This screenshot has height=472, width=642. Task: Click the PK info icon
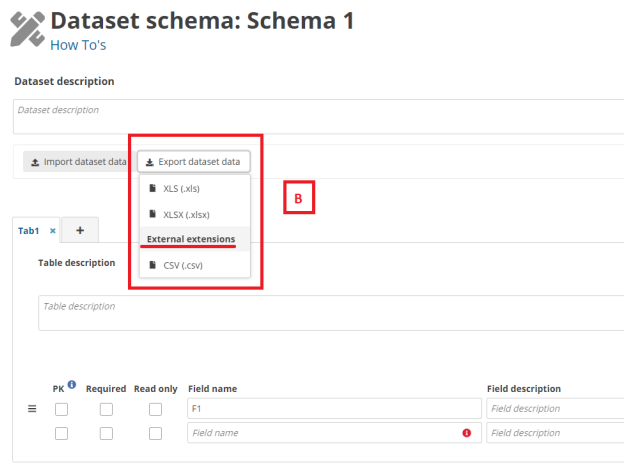tap(71, 384)
